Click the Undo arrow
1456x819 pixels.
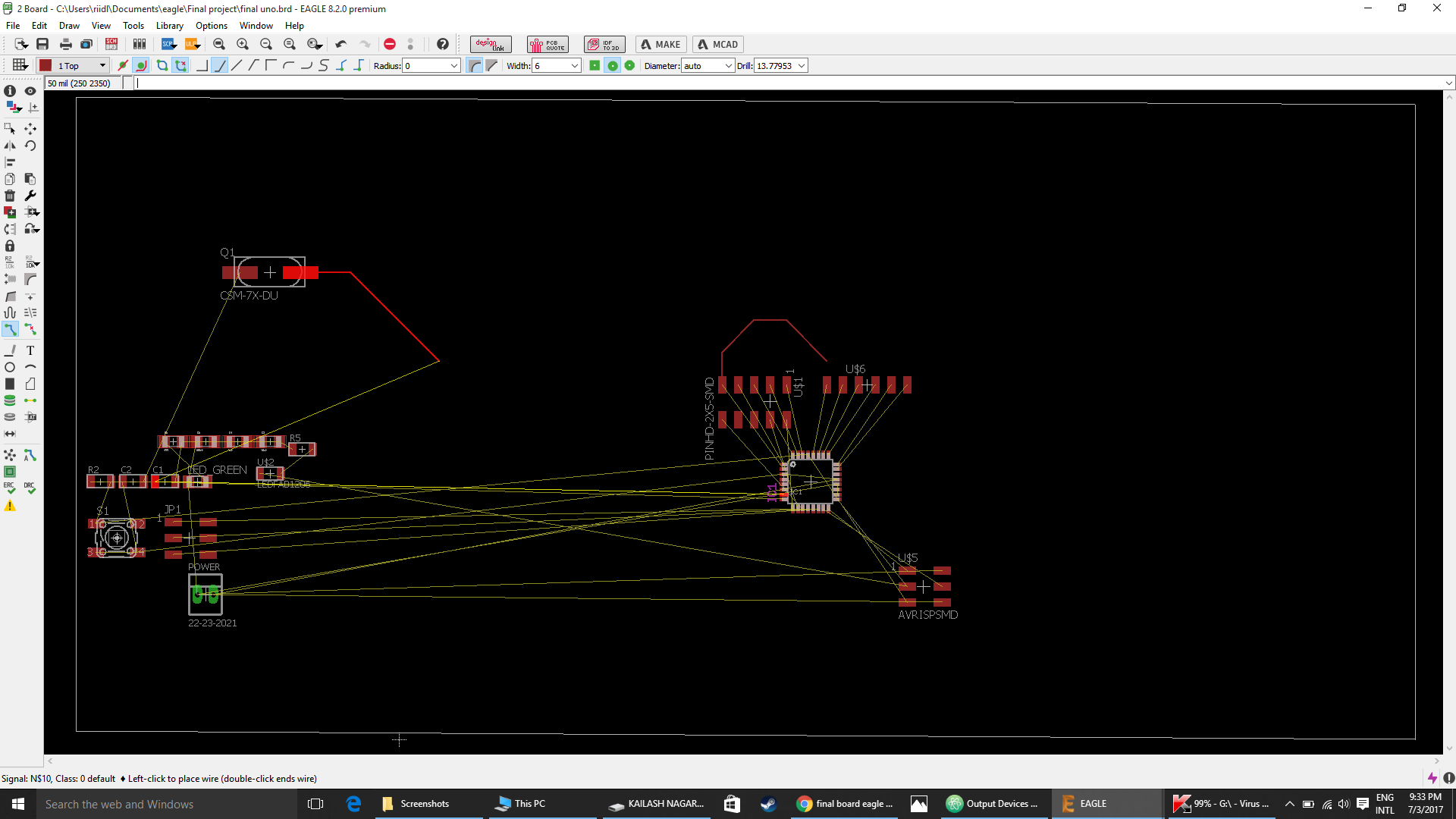click(x=341, y=44)
